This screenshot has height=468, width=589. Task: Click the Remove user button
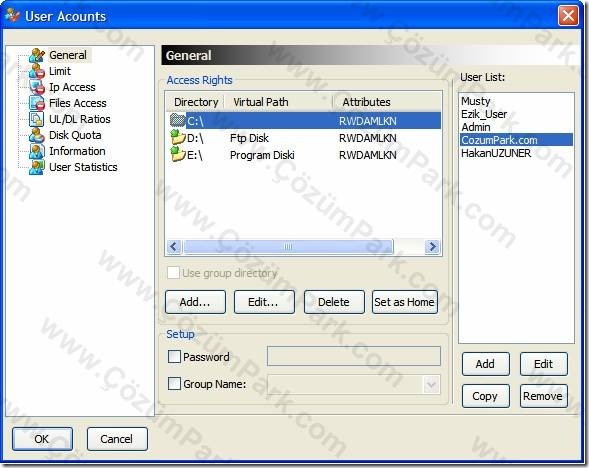(543, 396)
